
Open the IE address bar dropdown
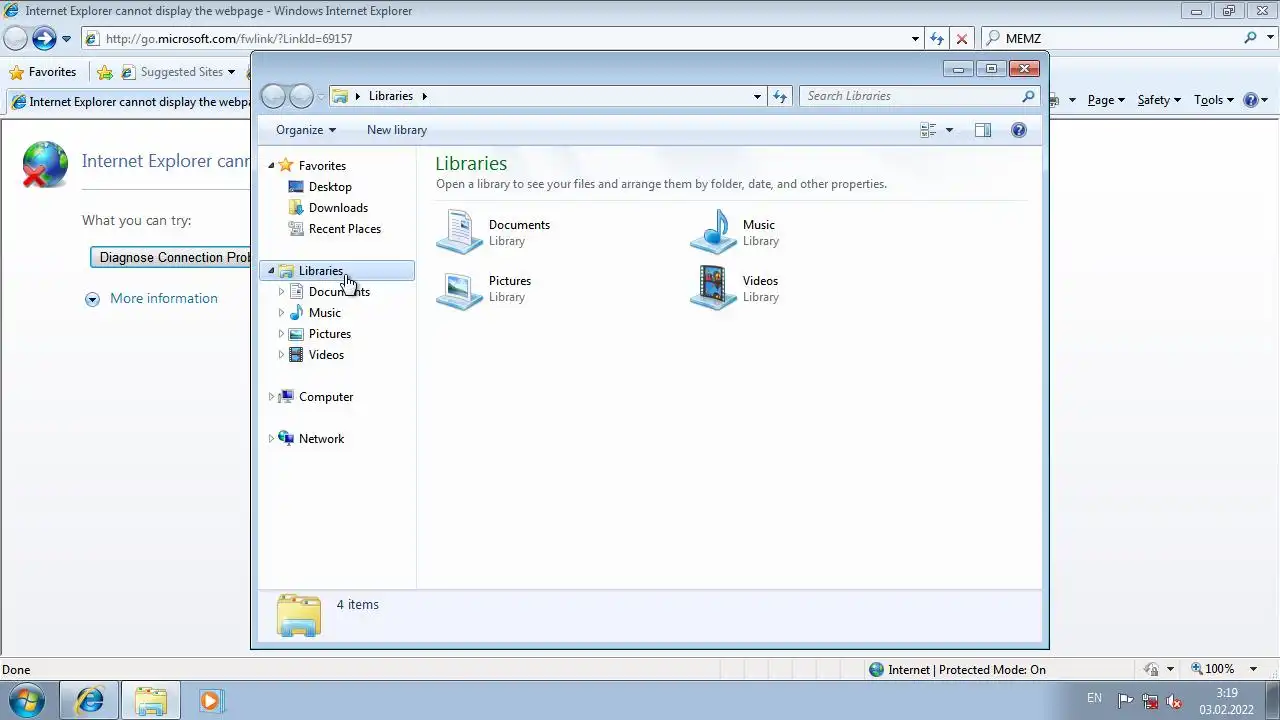click(915, 38)
